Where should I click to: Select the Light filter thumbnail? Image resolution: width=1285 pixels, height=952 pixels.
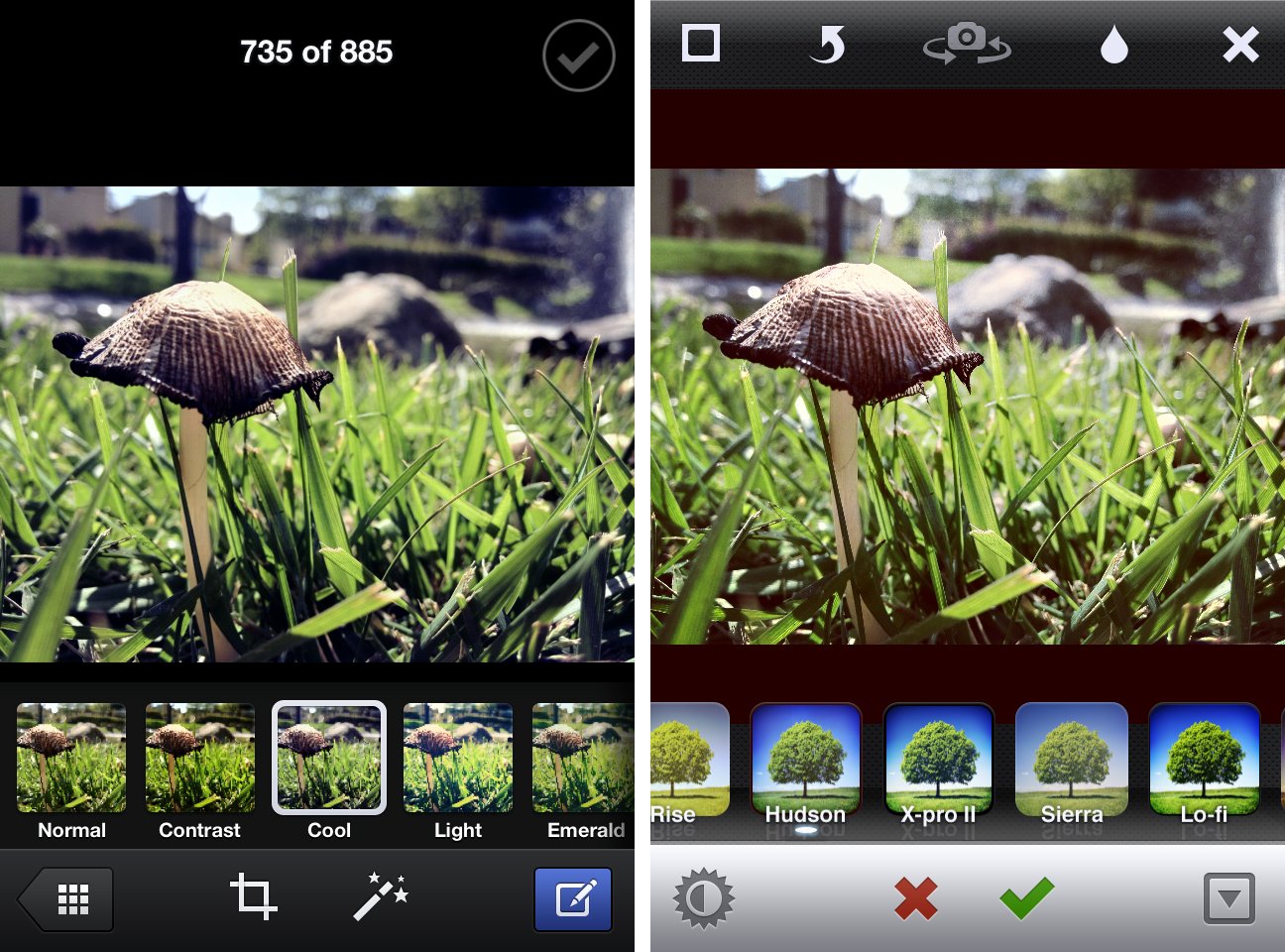tap(458, 758)
